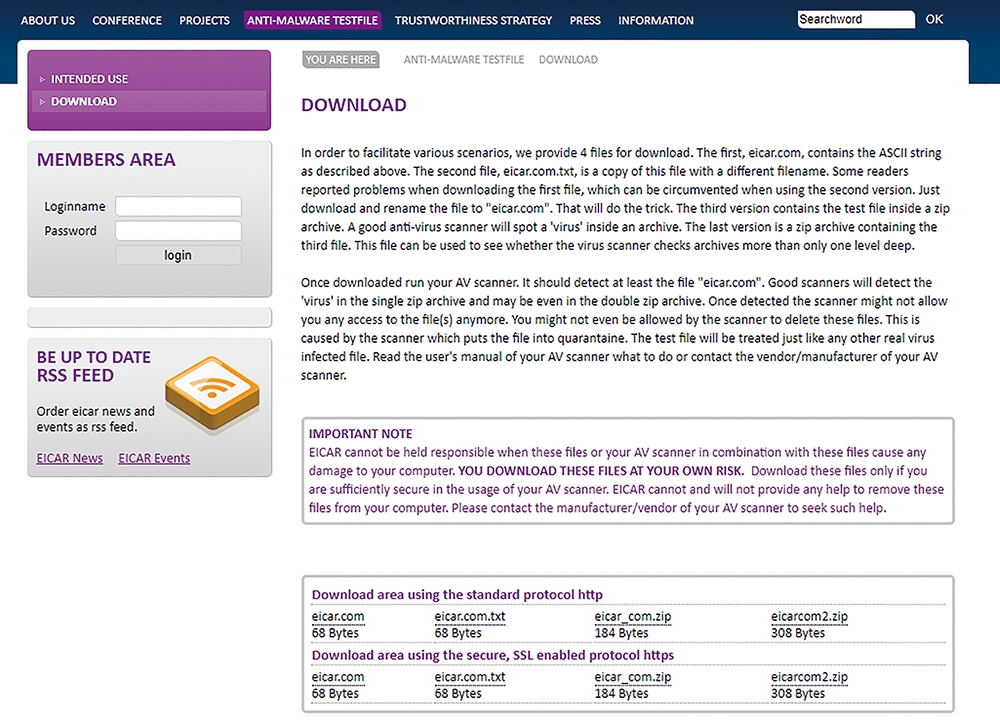Click the Anti-Malware Testfile breadcrumb
This screenshot has height=728, width=1000.
pos(464,59)
